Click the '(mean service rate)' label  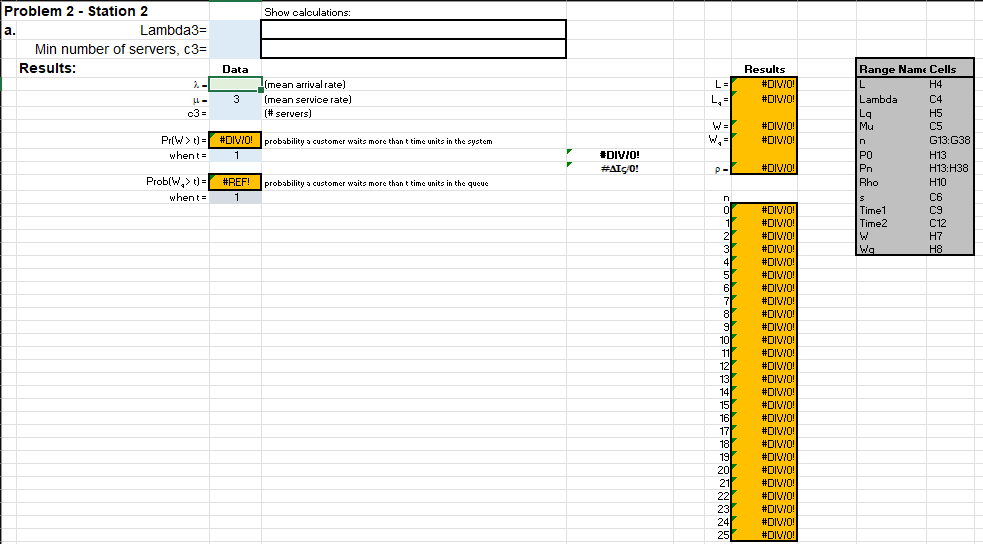click(308, 100)
